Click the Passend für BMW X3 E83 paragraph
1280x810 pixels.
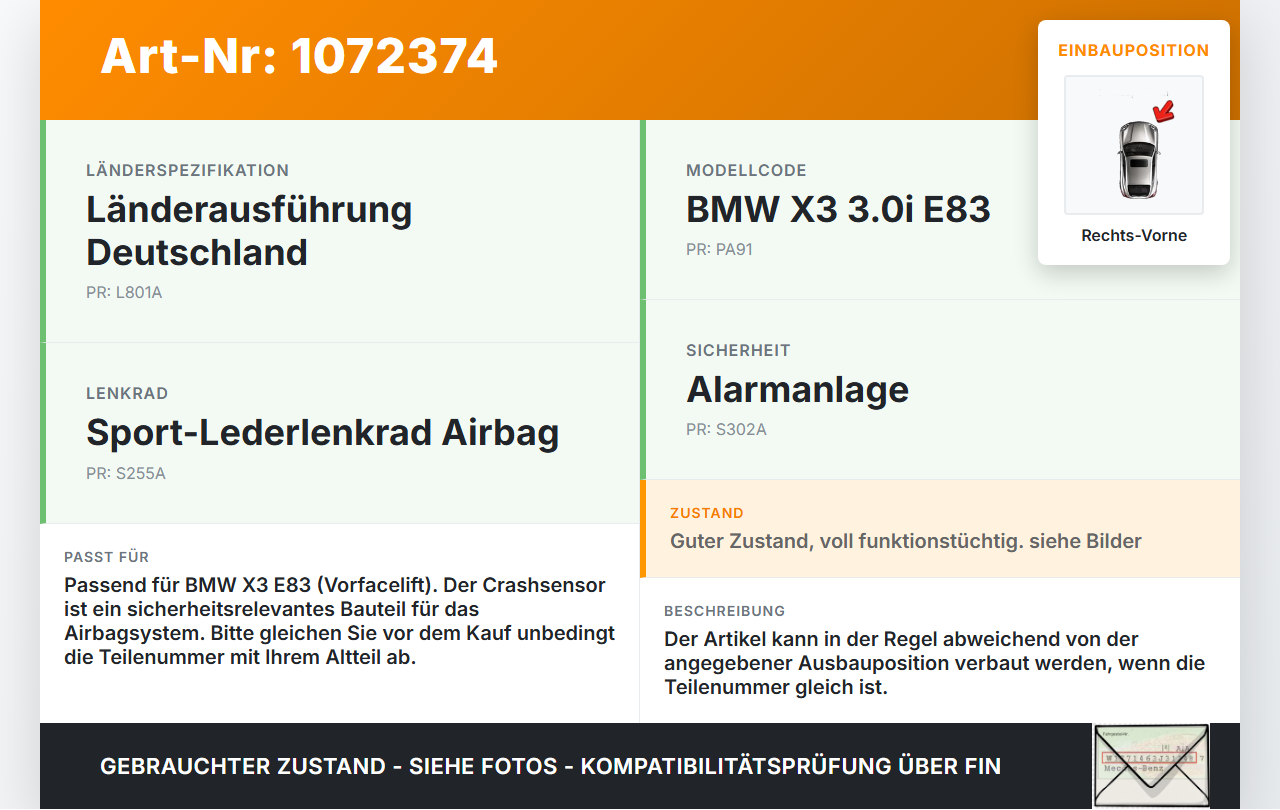coord(340,621)
